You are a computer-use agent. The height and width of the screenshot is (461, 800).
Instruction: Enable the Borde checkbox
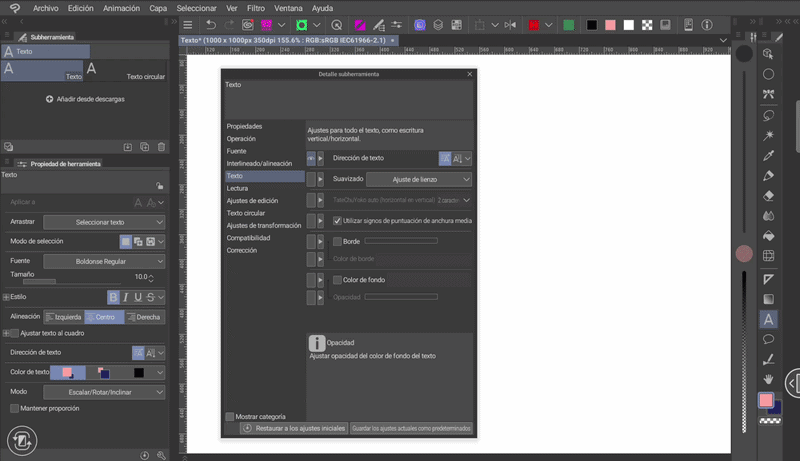(x=337, y=241)
